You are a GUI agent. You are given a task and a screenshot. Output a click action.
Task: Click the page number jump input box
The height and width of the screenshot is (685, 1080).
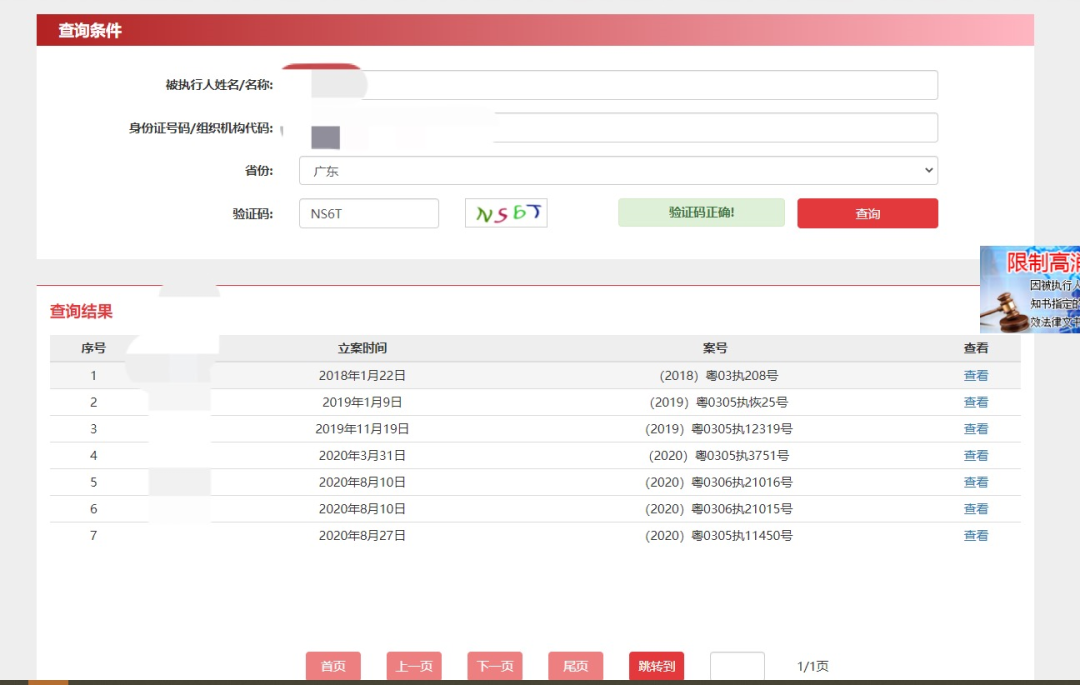coord(737,665)
